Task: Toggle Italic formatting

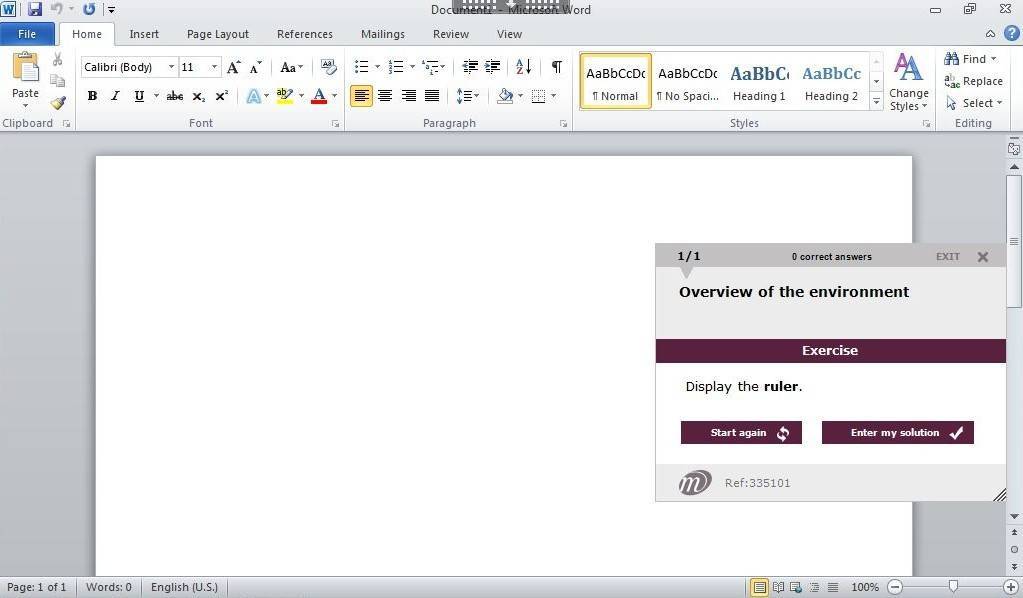Action: [115, 96]
